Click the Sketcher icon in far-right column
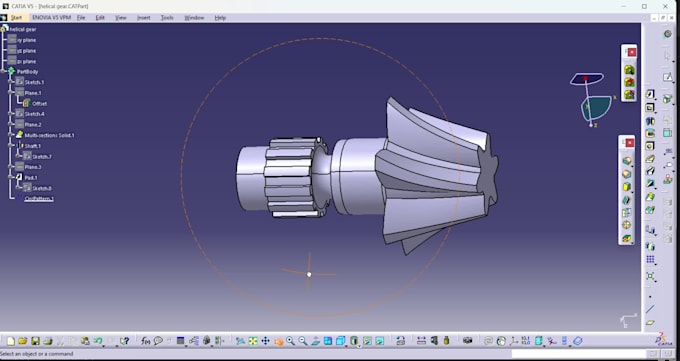This screenshot has height=361, width=680. click(x=668, y=77)
